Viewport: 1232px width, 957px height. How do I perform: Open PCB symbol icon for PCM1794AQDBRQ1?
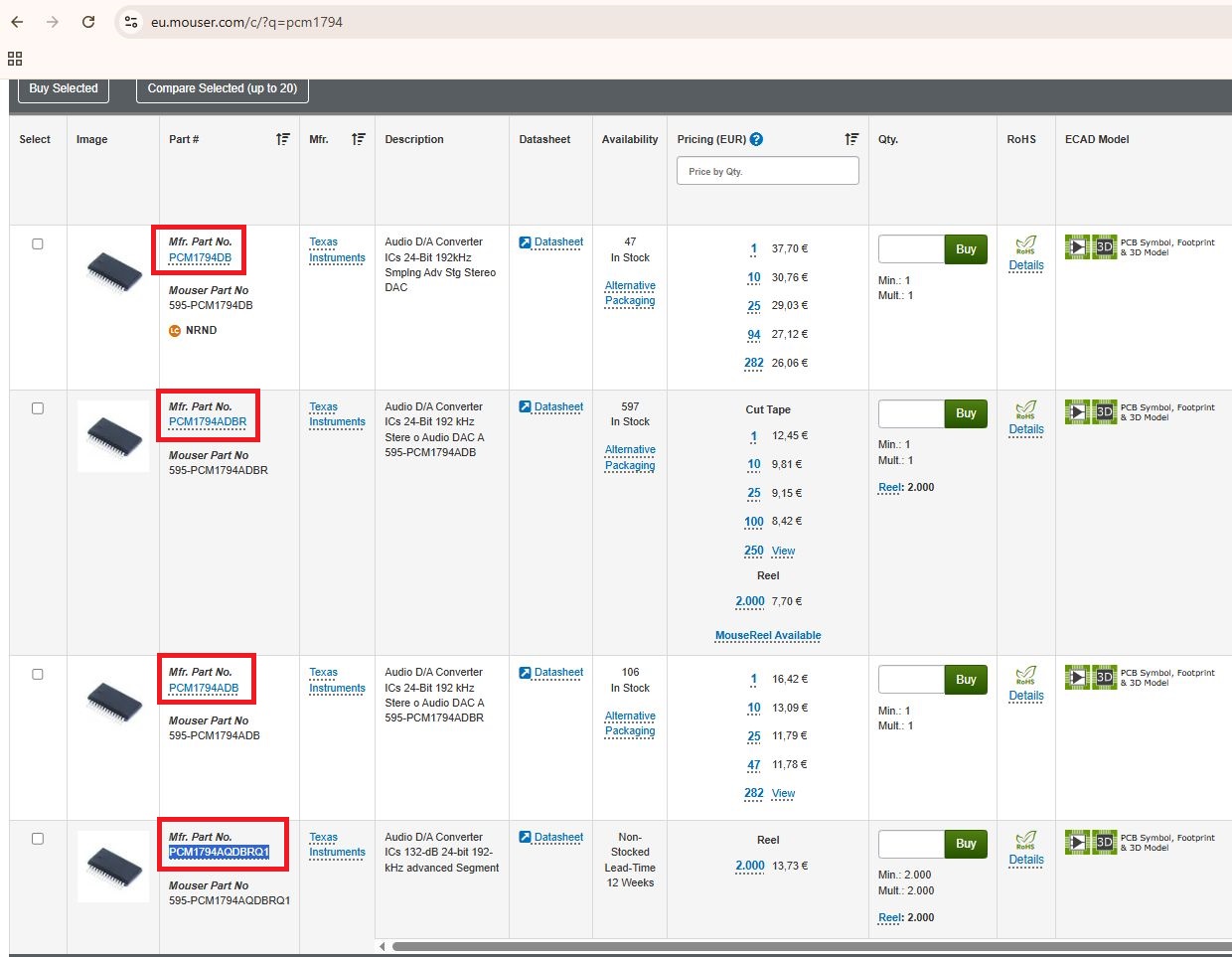coord(1077,842)
